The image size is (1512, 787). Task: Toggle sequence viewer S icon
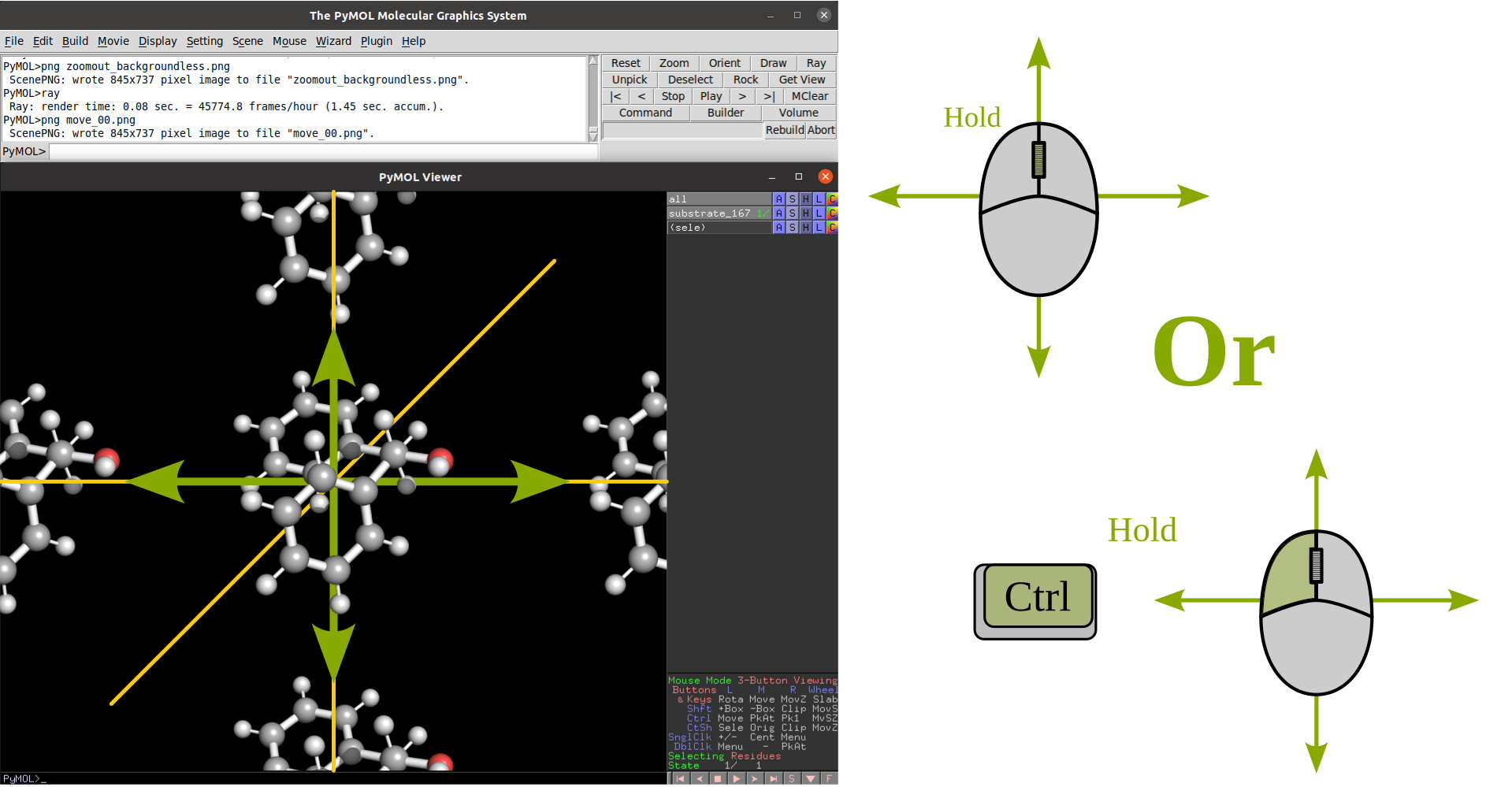(792, 778)
